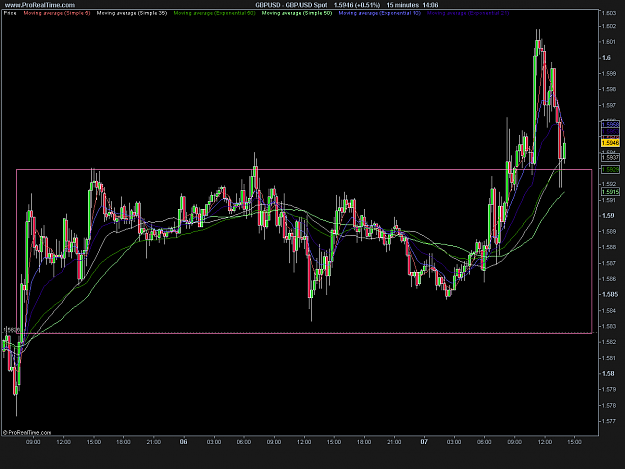Image resolution: width=625 pixels, height=469 pixels.
Task: Click the 1.603 price axis label
Action: [x=609, y=13]
